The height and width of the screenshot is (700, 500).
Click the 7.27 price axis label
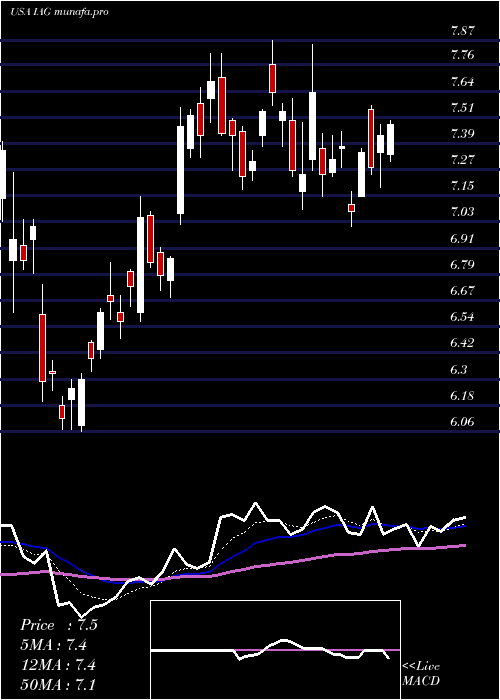[463, 159]
